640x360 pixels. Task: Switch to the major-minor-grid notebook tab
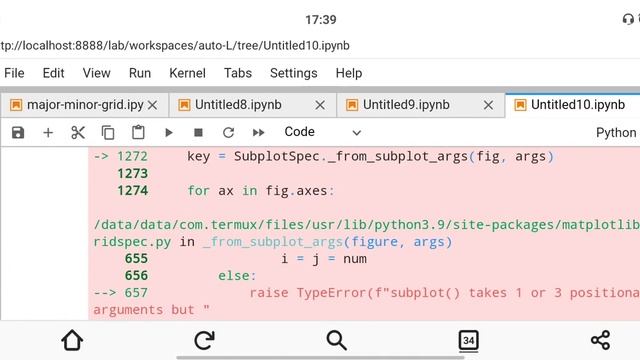point(85,105)
